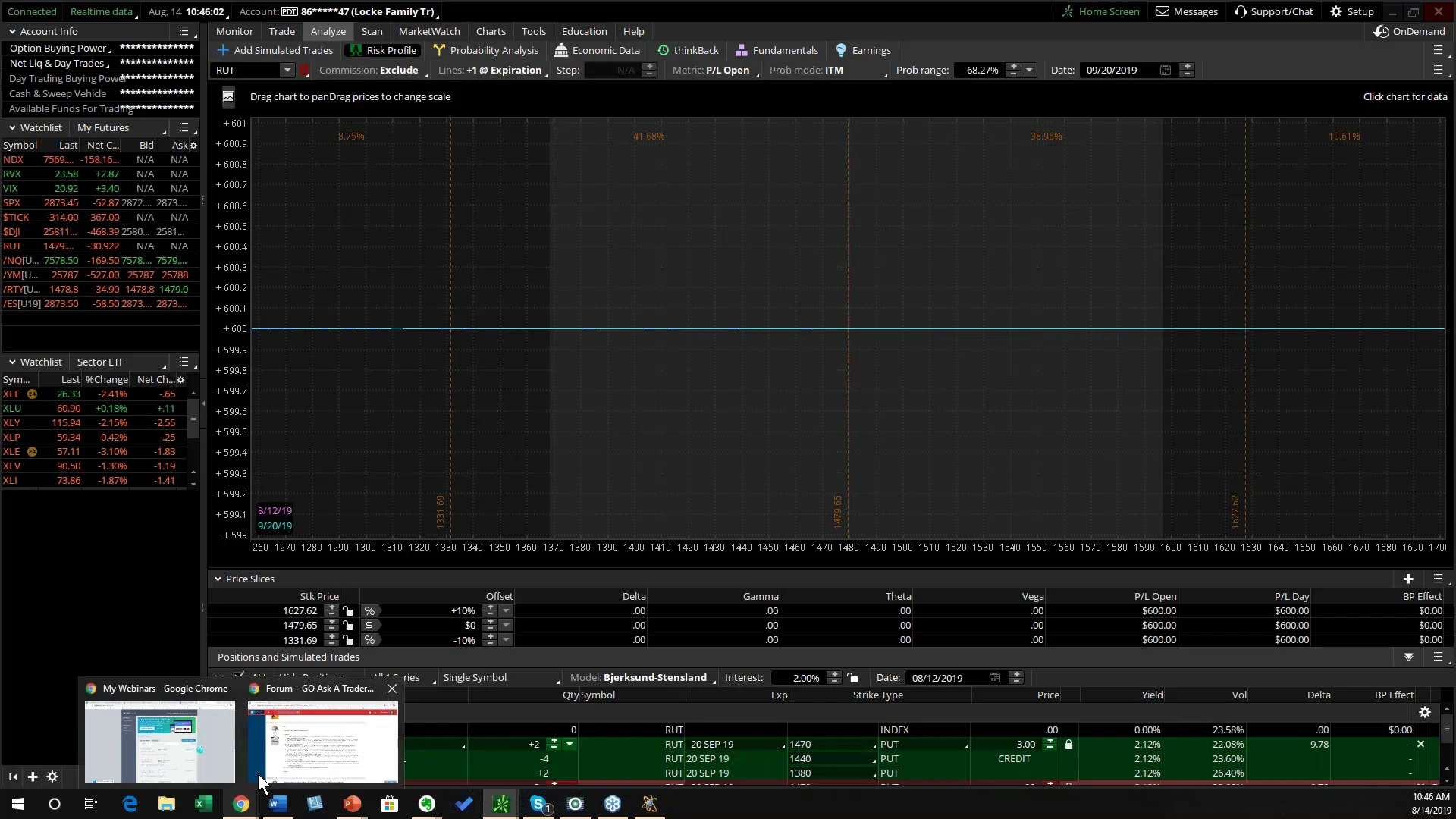Switch offset unit on 1331.69 slice

[x=369, y=639]
